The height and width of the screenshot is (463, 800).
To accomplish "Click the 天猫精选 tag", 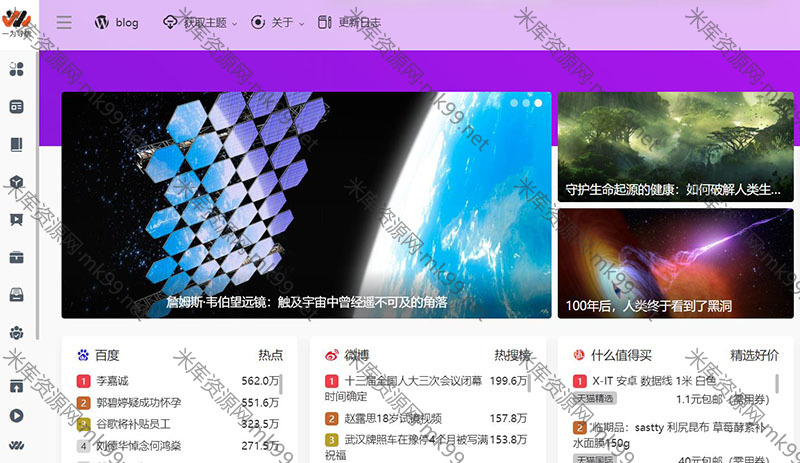I will 595,399.
